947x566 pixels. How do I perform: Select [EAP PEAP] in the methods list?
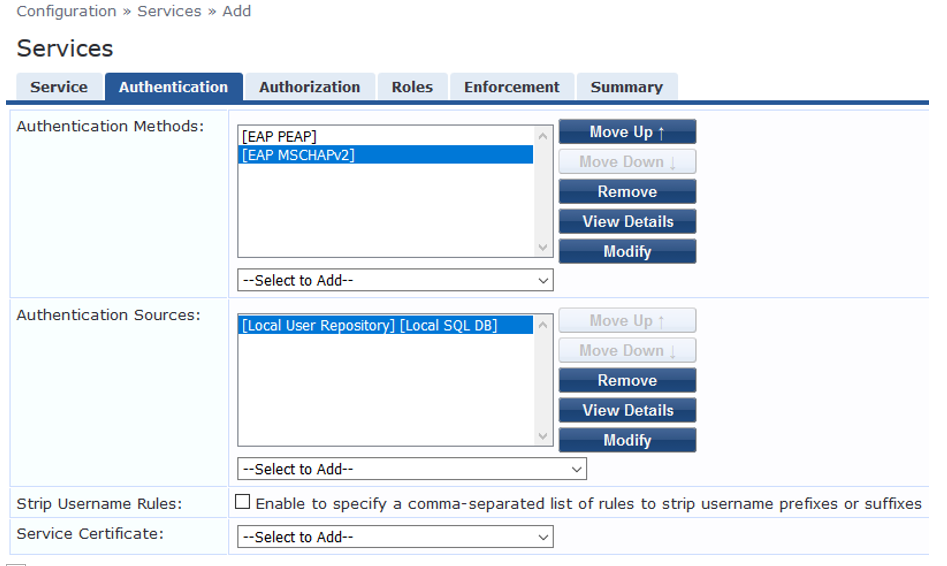(280, 136)
